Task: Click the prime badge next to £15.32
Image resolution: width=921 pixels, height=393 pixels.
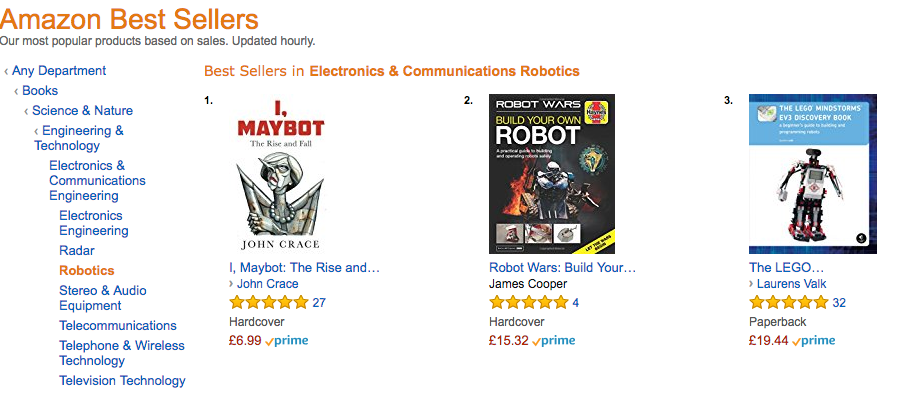Action: tap(554, 341)
